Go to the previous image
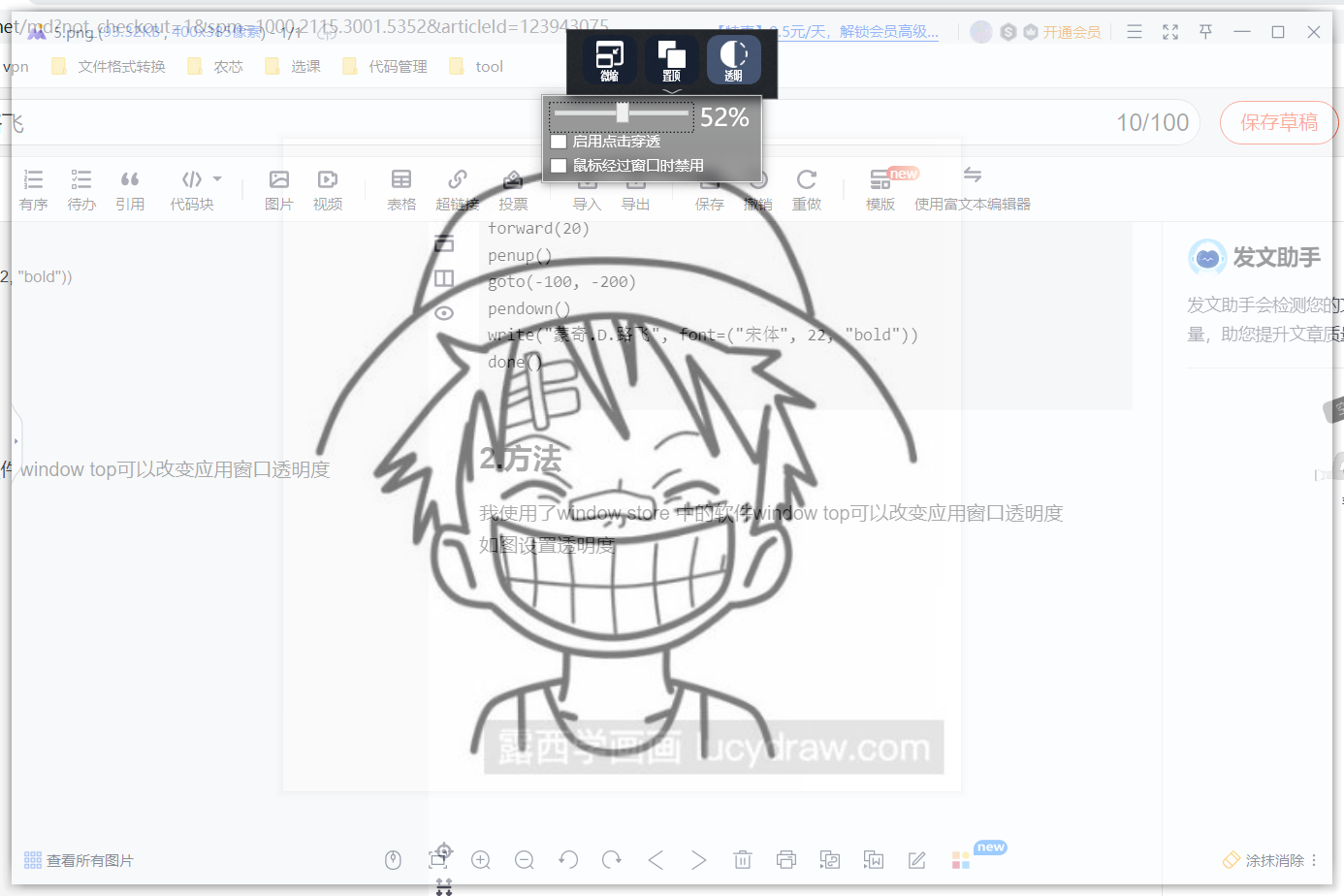This screenshot has height=896, width=1344. (x=656, y=860)
